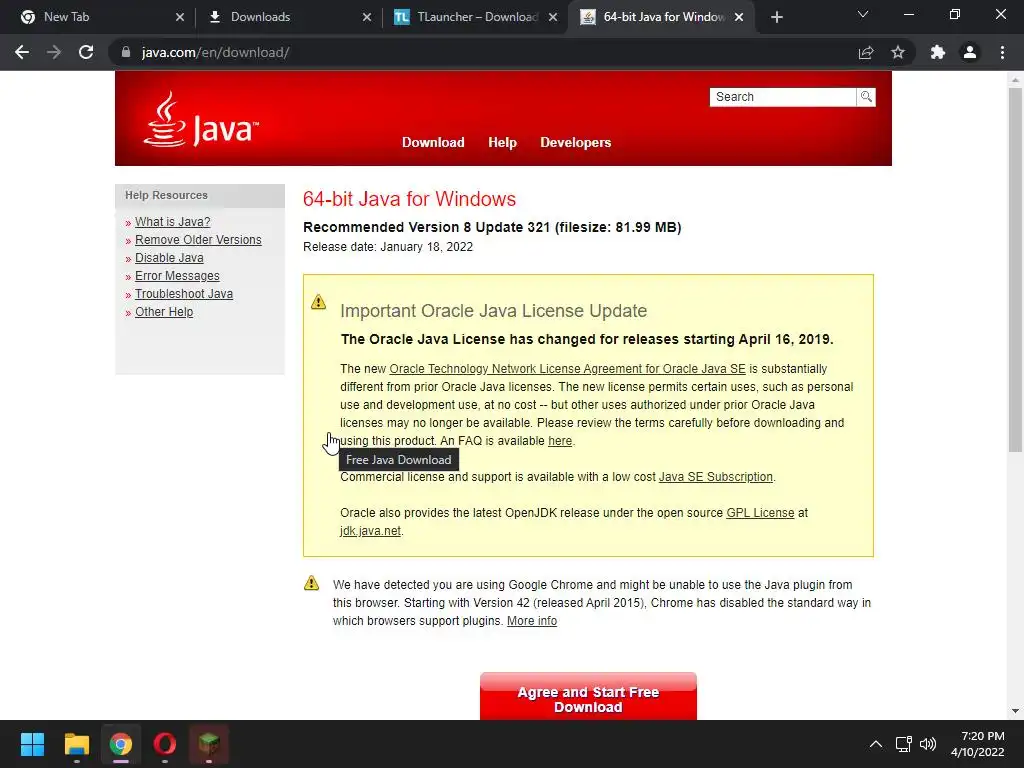Click the network tray icon
The image size is (1024, 768).
pyautogui.click(x=903, y=744)
